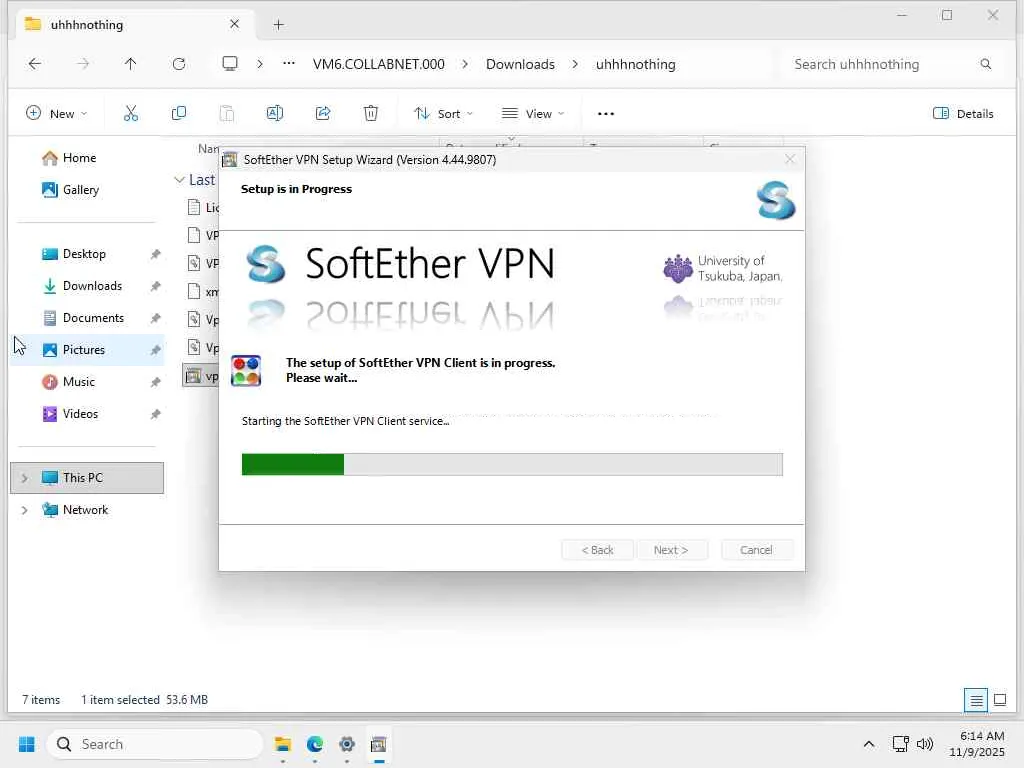Expand the address bar path chevron
This screenshot has width=1024, height=768.
[x=260, y=64]
